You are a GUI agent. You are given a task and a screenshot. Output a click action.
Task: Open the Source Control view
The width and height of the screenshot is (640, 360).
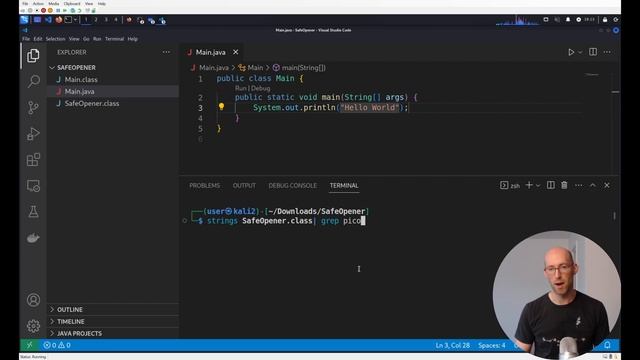[33, 107]
